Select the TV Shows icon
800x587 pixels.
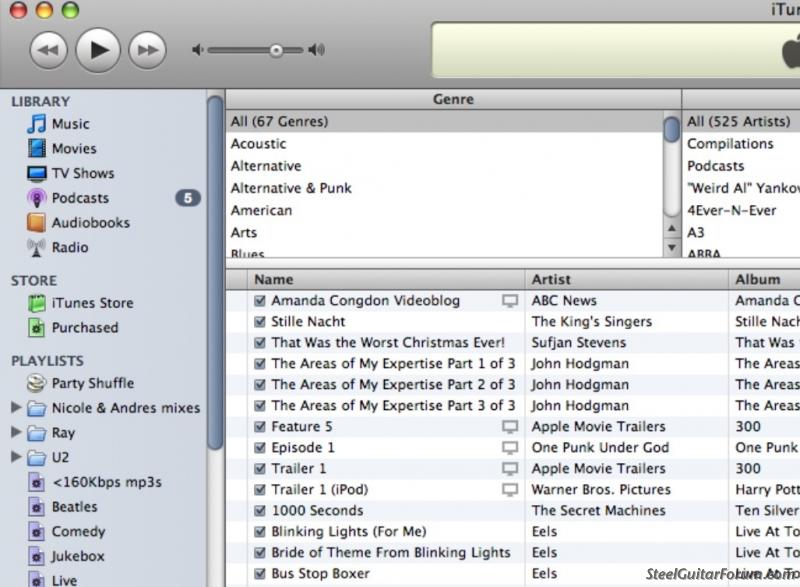(36, 173)
